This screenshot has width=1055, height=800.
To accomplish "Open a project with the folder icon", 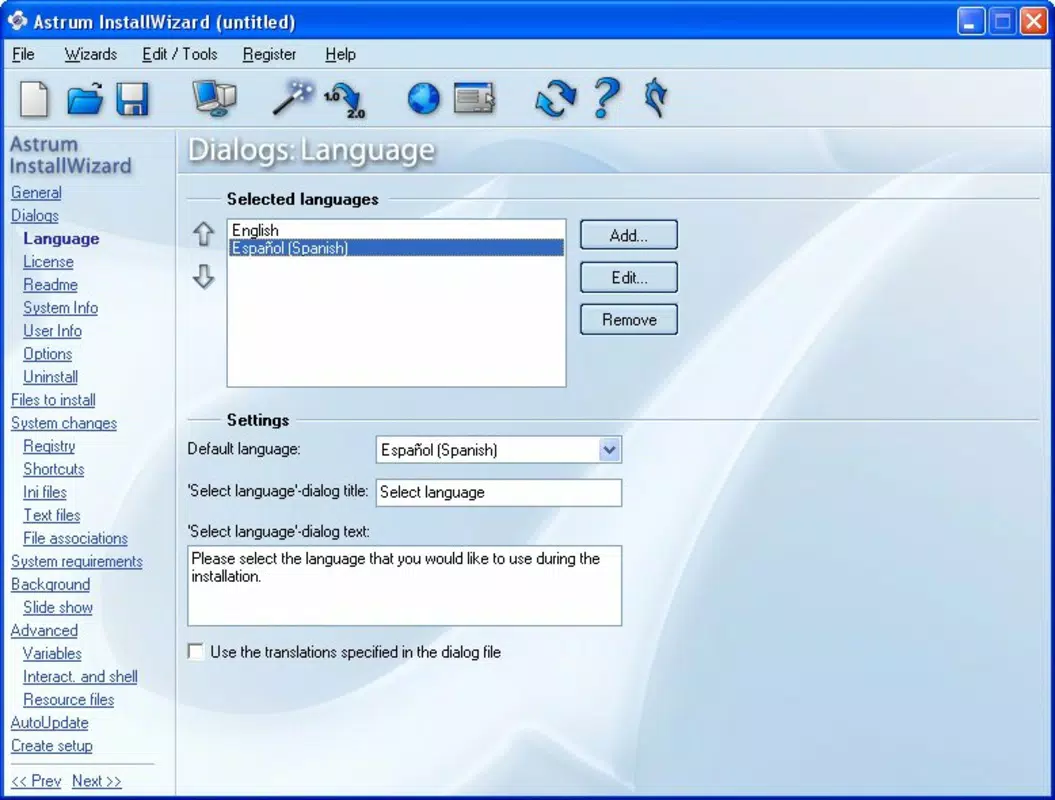I will click(85, 99).
